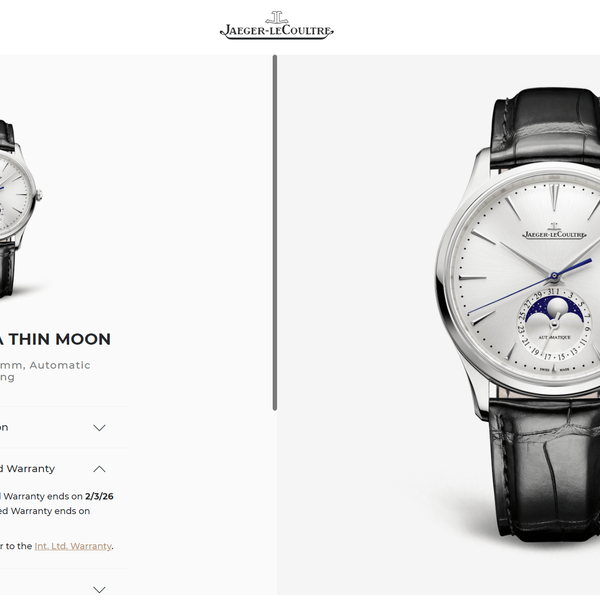Click the upper black leather strap
The height and width of the screenshot is (600, 600).
tap(545, 128)
